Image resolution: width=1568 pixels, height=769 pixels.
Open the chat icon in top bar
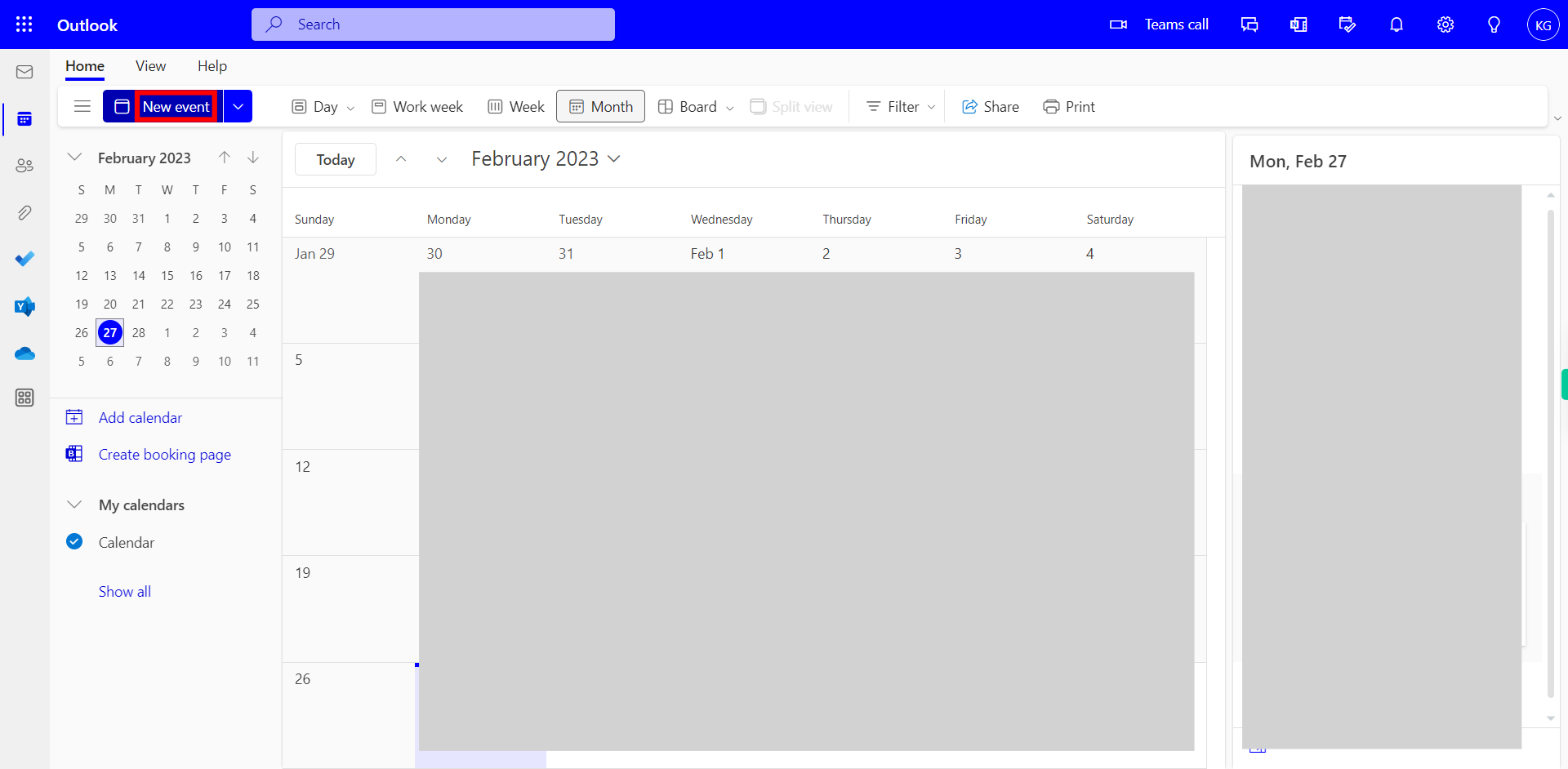[1249, 24]
